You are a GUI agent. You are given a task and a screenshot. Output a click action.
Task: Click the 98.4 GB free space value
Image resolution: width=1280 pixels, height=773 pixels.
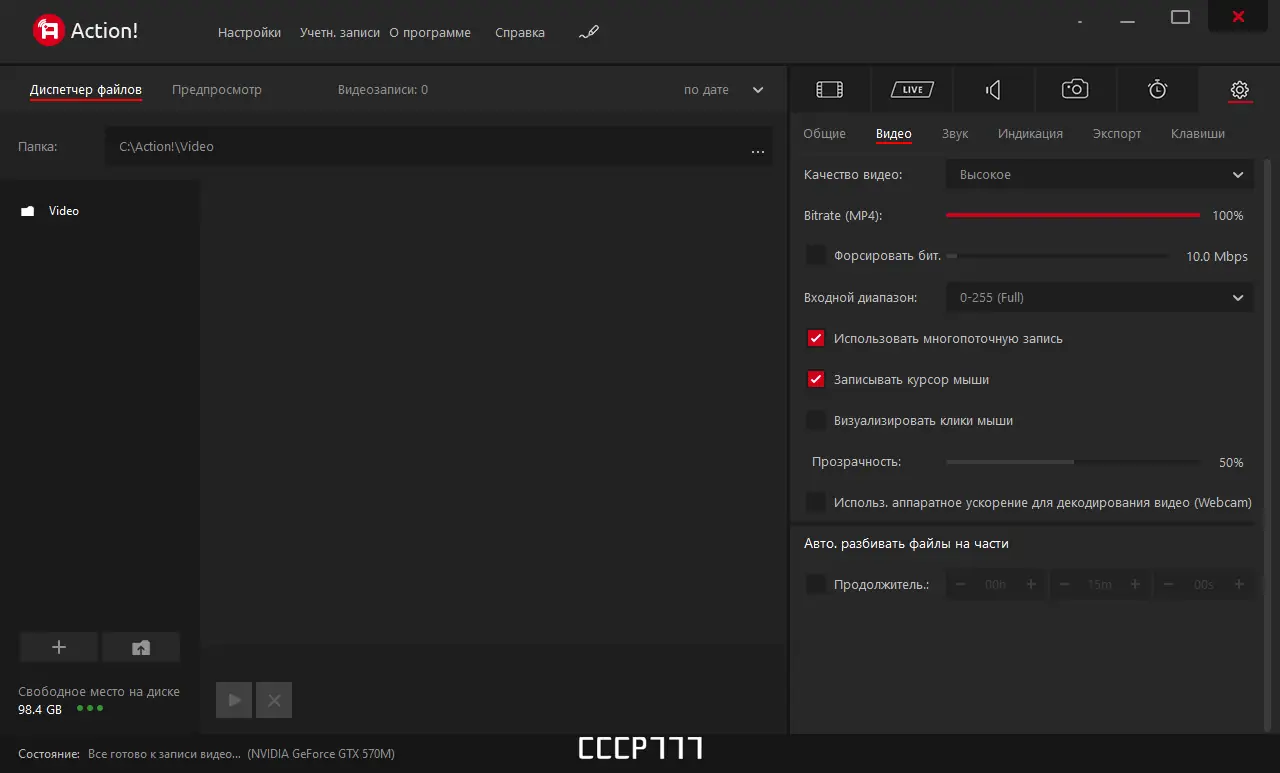pyautogui.click(x=40, y=709)
